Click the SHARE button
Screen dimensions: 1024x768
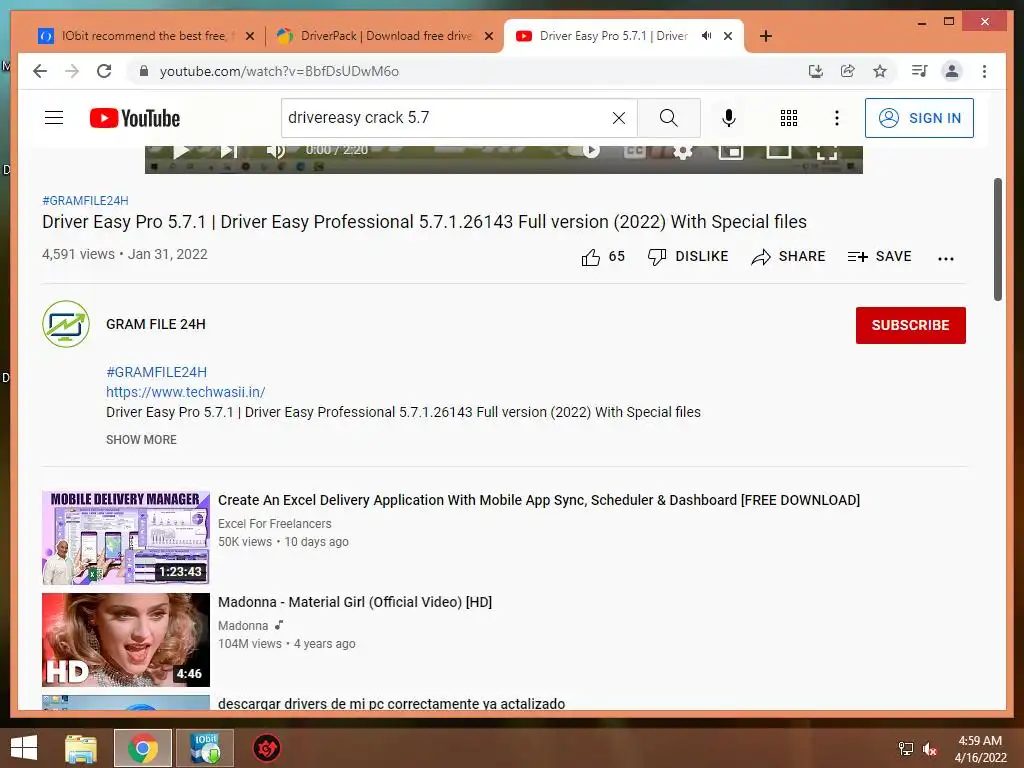(788, 257)
